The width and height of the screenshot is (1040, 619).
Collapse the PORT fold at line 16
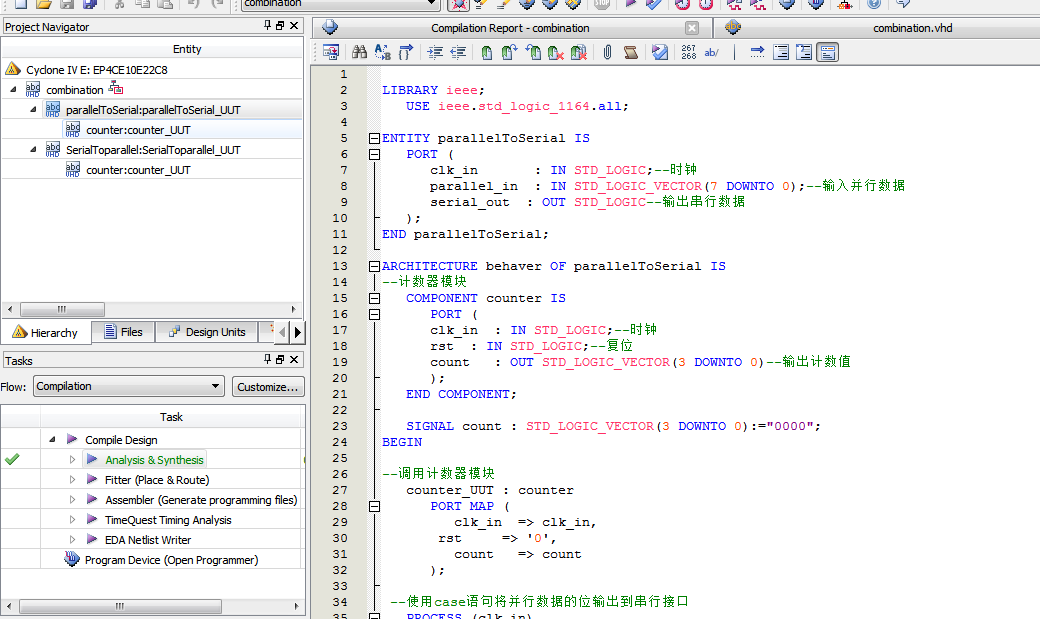tap(374, 314)
